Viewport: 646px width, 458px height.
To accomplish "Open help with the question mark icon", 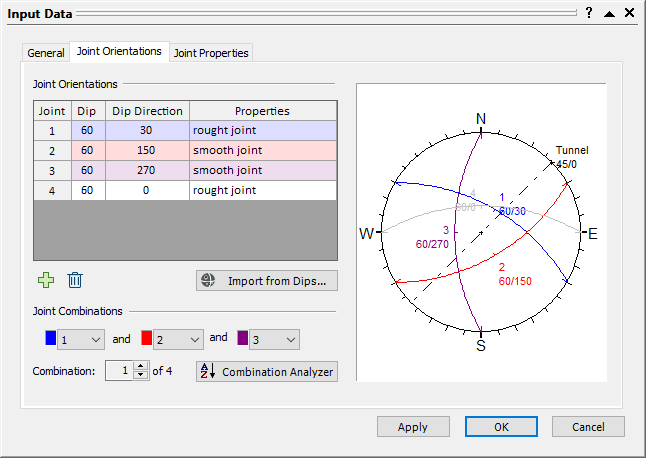I will [x=589, y=13].
